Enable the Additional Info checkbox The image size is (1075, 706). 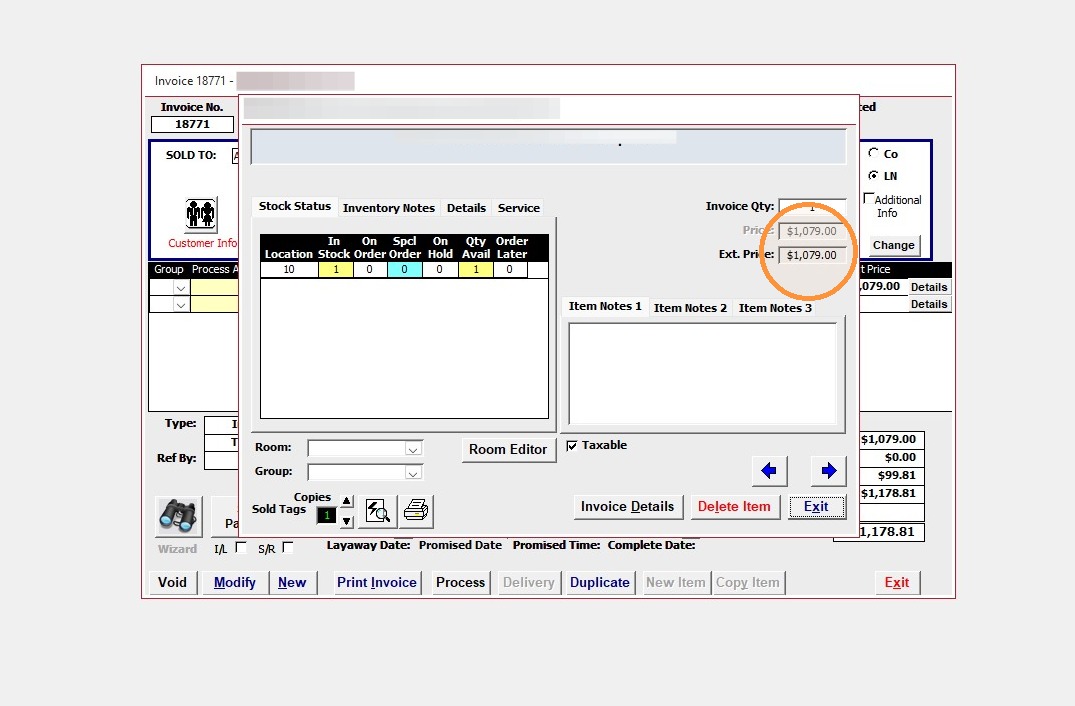[869, 199]
